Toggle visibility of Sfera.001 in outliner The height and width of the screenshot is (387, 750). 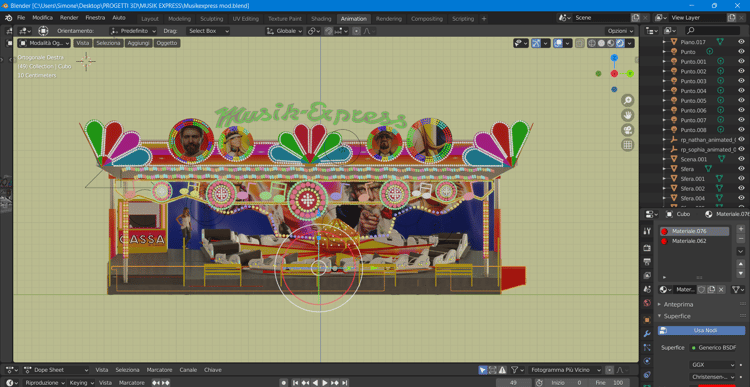[x=741, y=178]
